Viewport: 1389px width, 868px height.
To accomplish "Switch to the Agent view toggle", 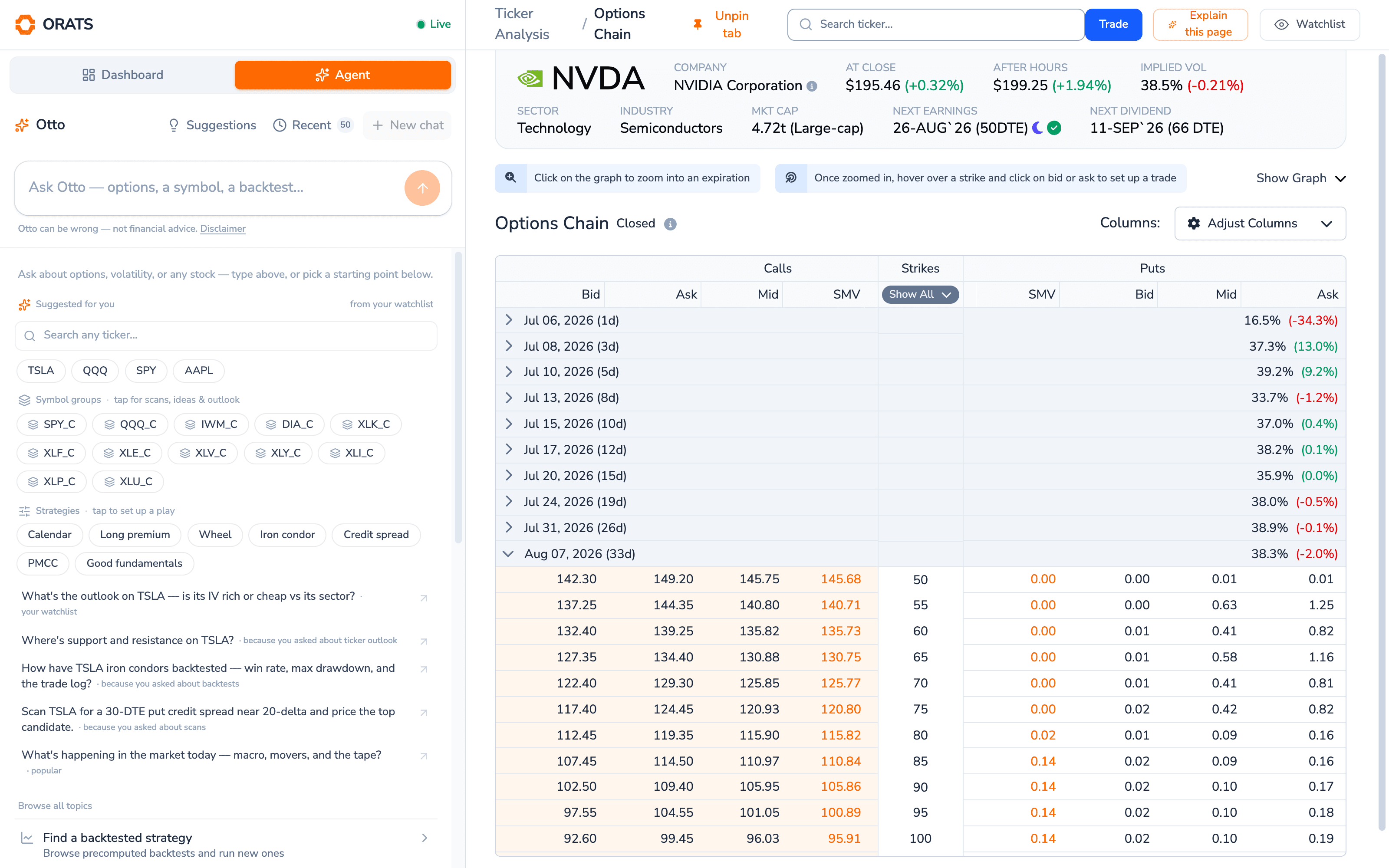I will tap(342, 75).
